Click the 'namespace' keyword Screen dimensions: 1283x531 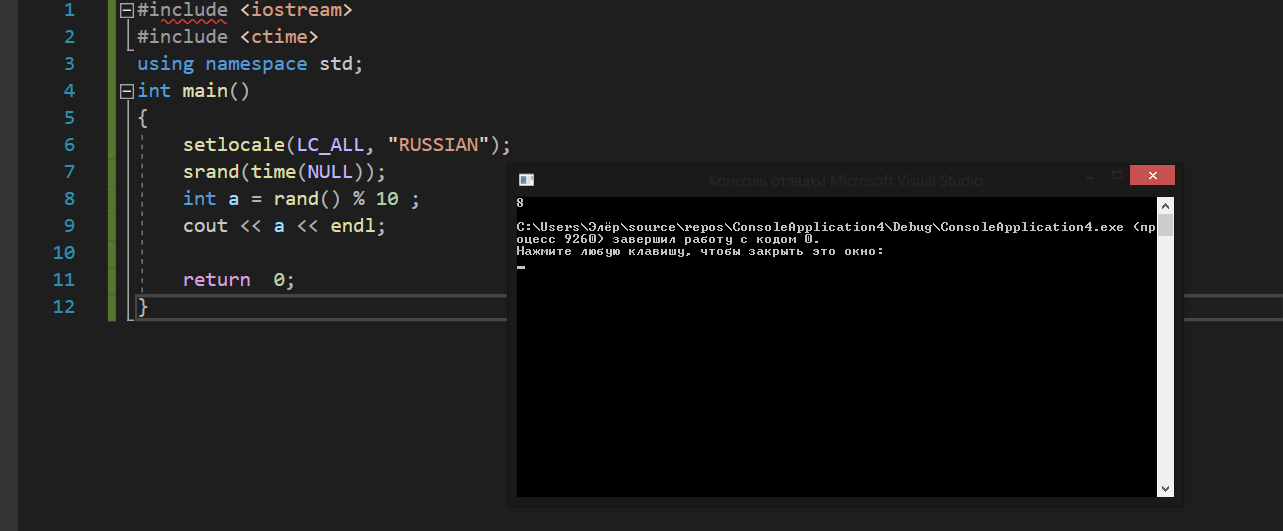(x=256, y=64)
